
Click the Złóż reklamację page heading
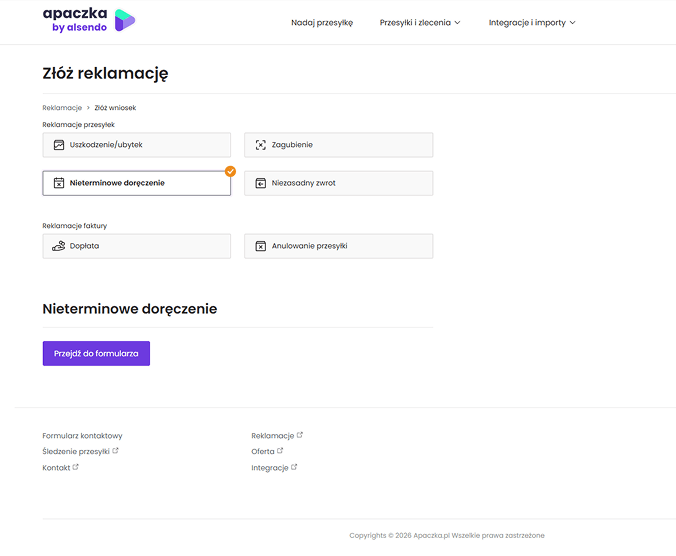[105, 74]
